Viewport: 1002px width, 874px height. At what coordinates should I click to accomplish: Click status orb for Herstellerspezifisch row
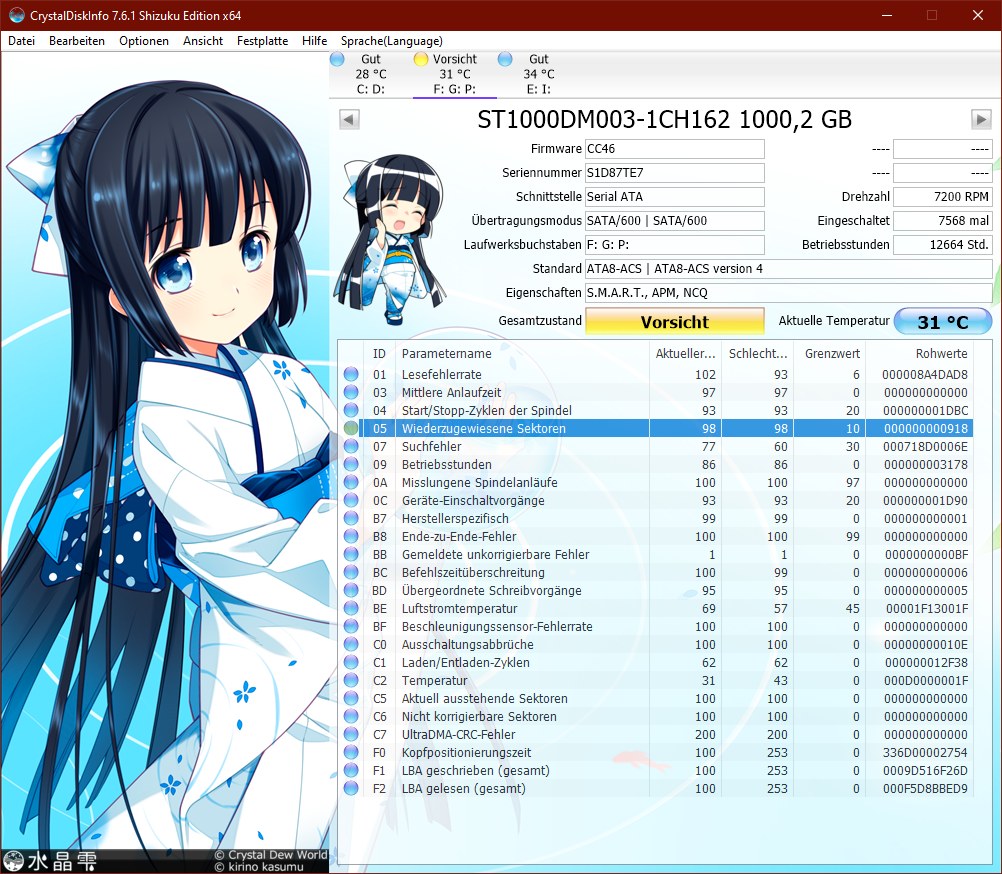click(x=351, y=518)
